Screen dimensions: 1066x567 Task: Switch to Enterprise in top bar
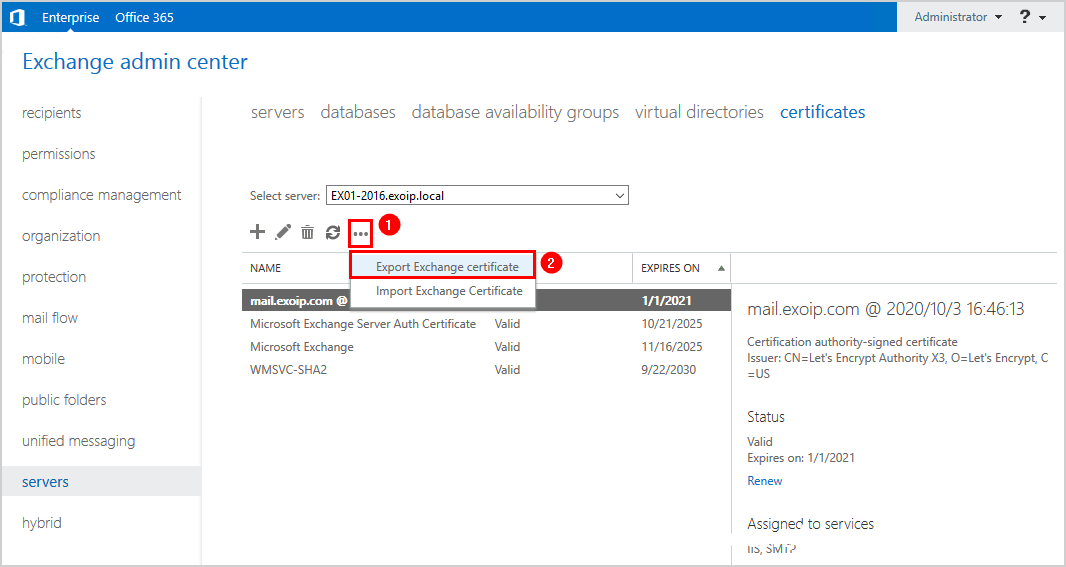click(x=71, y=17)
